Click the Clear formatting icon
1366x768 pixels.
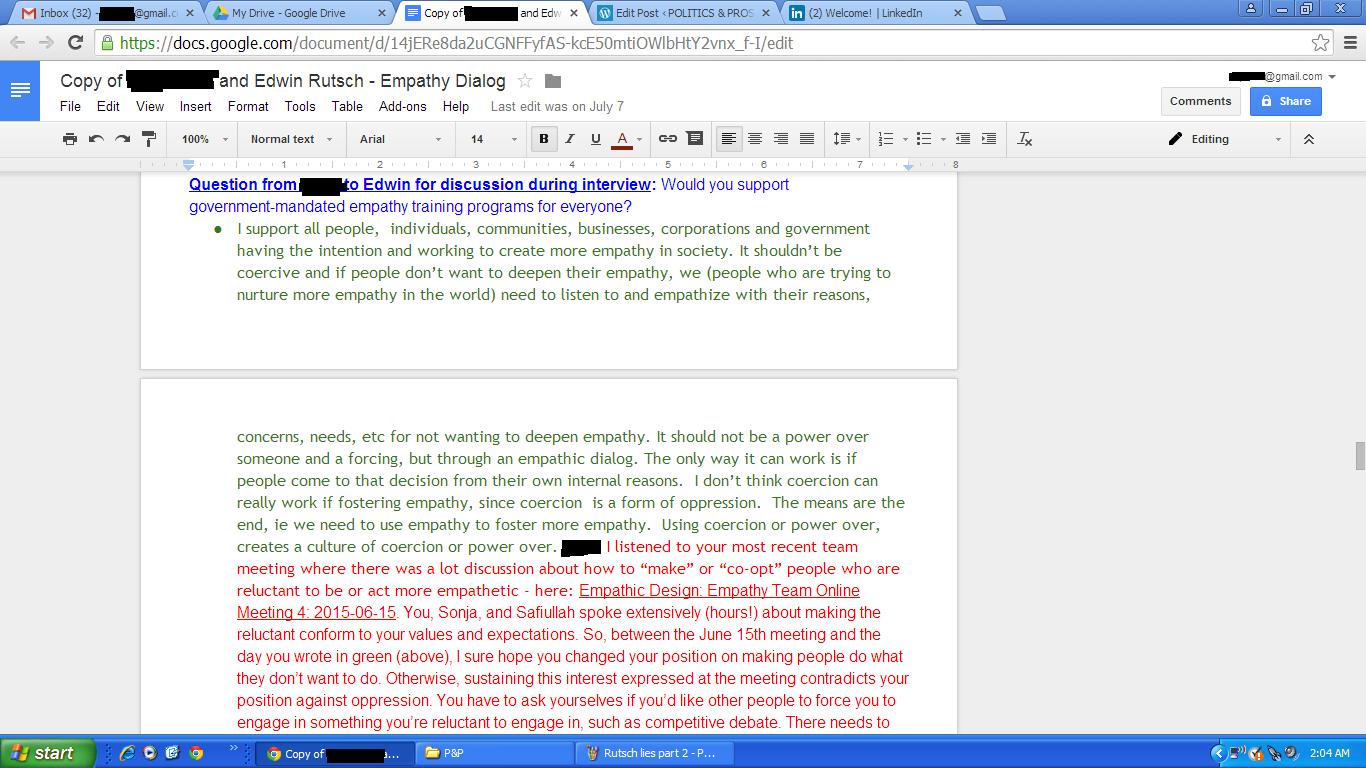point(1025,139)
